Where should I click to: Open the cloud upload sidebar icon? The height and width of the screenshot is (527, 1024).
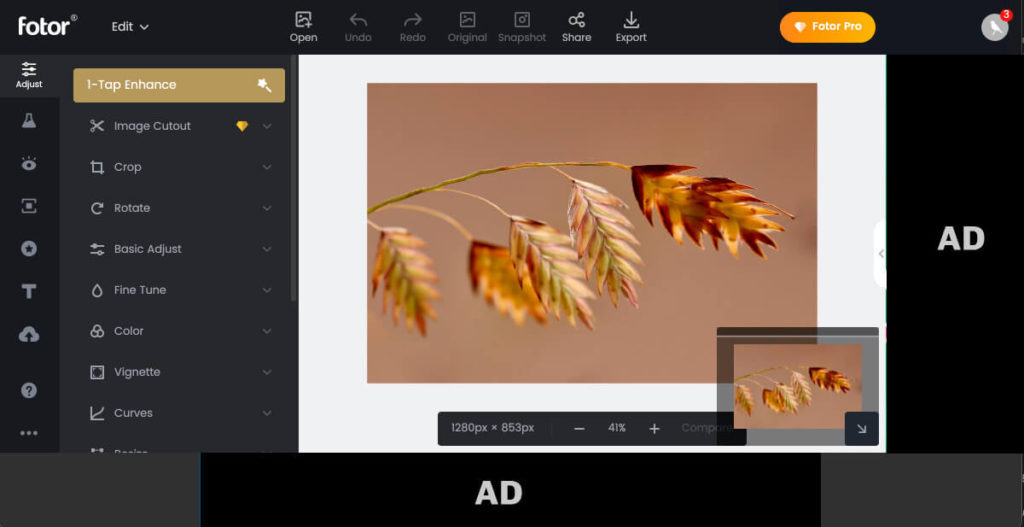click(x=29, y=334)
